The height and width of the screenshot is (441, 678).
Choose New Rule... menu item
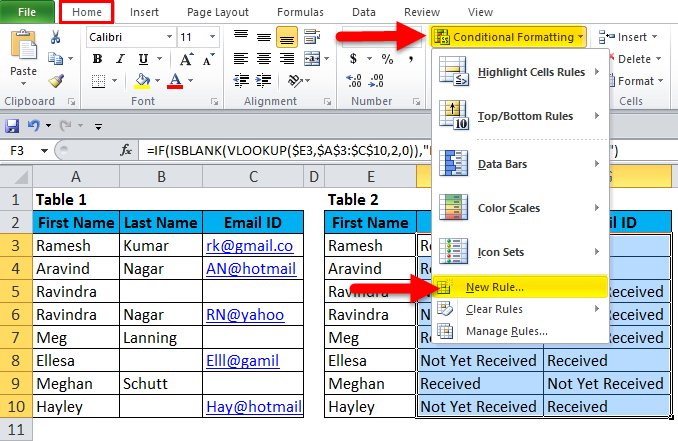pyautogui.click(x=520, y=287)
